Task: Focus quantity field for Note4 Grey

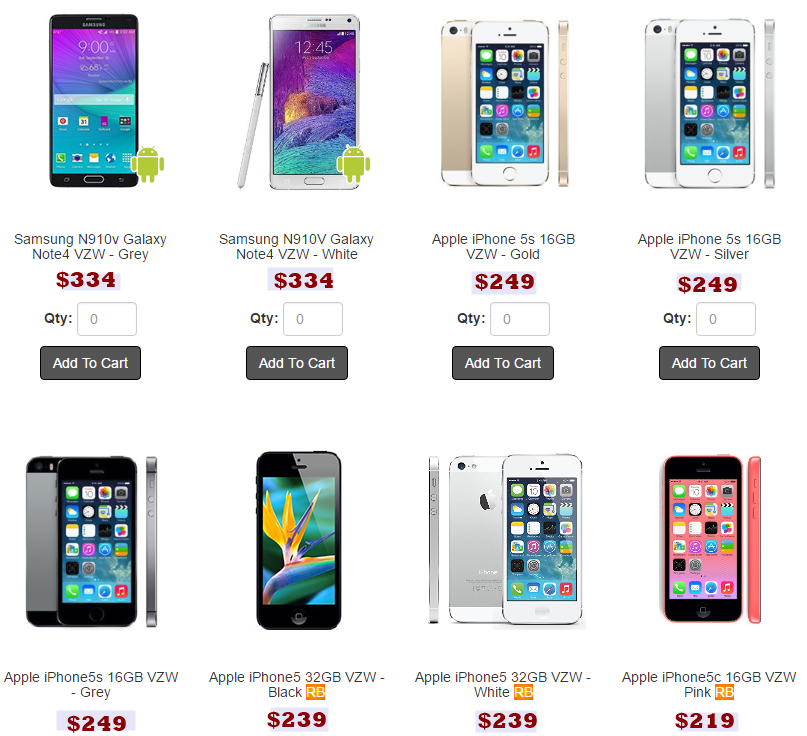Action: coord(107,319)
